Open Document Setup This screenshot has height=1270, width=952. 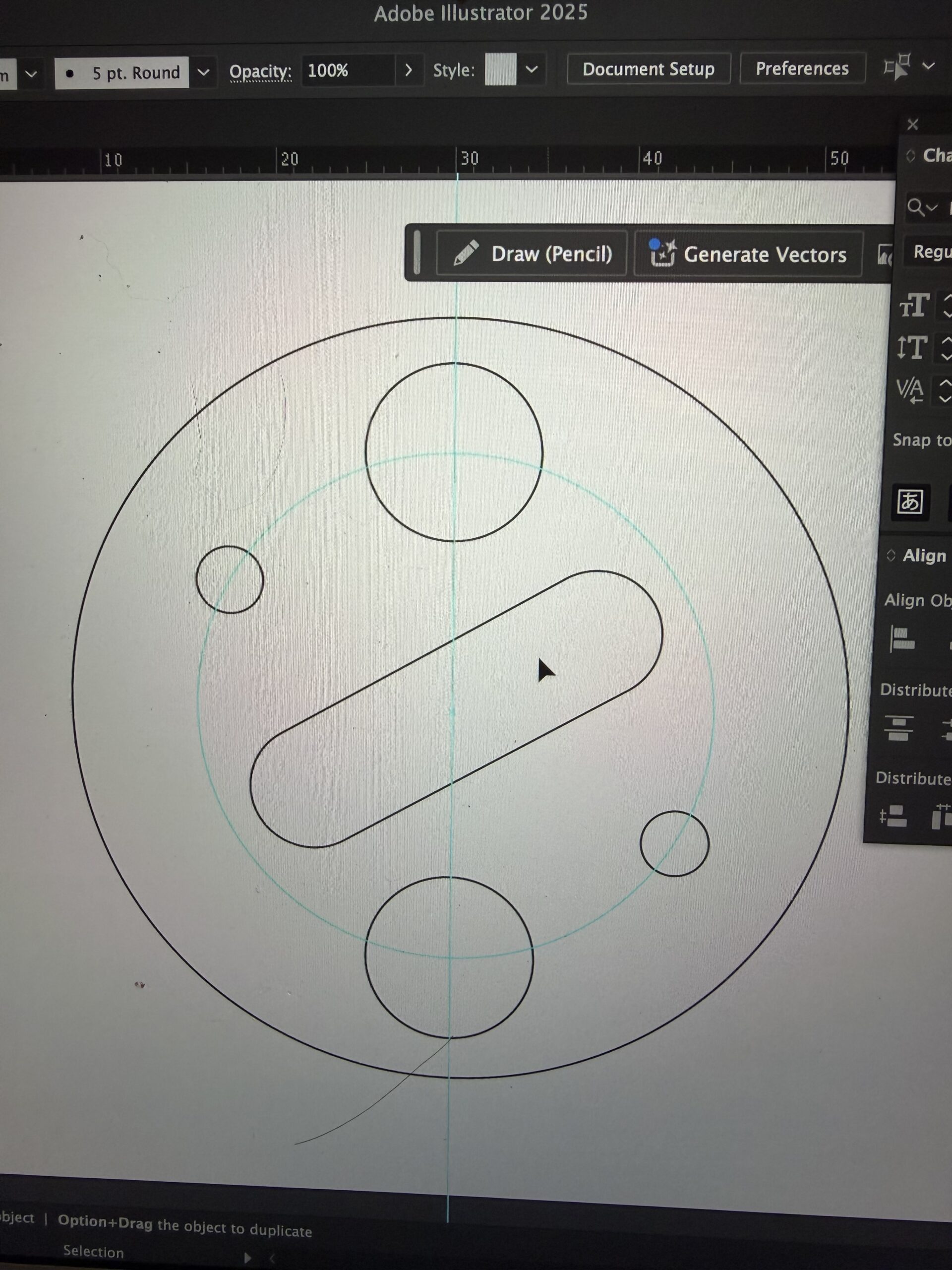pyautogui.click(x=648, y=69)
